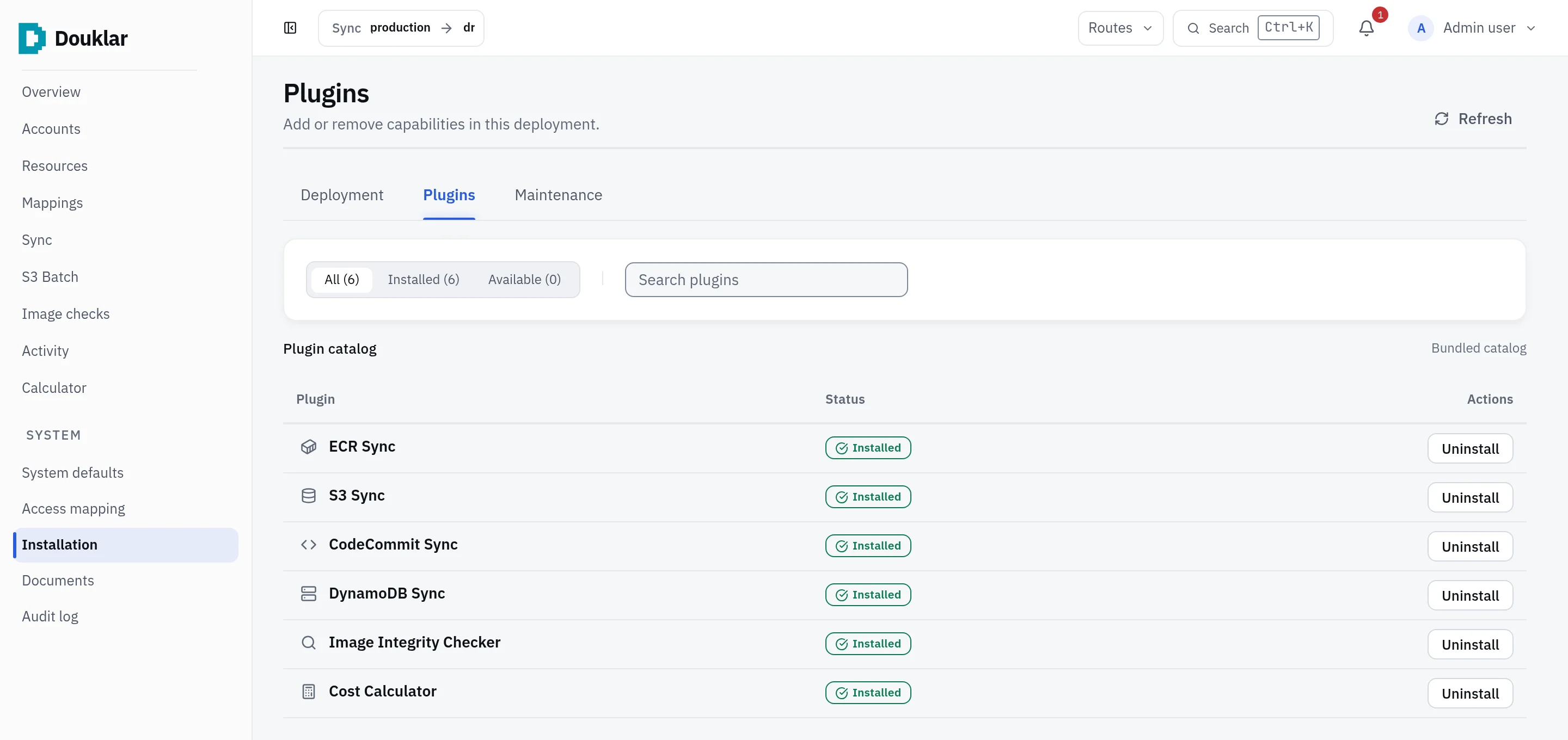Select the Plugins tab
Viewport: 1568px width, 740px height.
(449, 195)
